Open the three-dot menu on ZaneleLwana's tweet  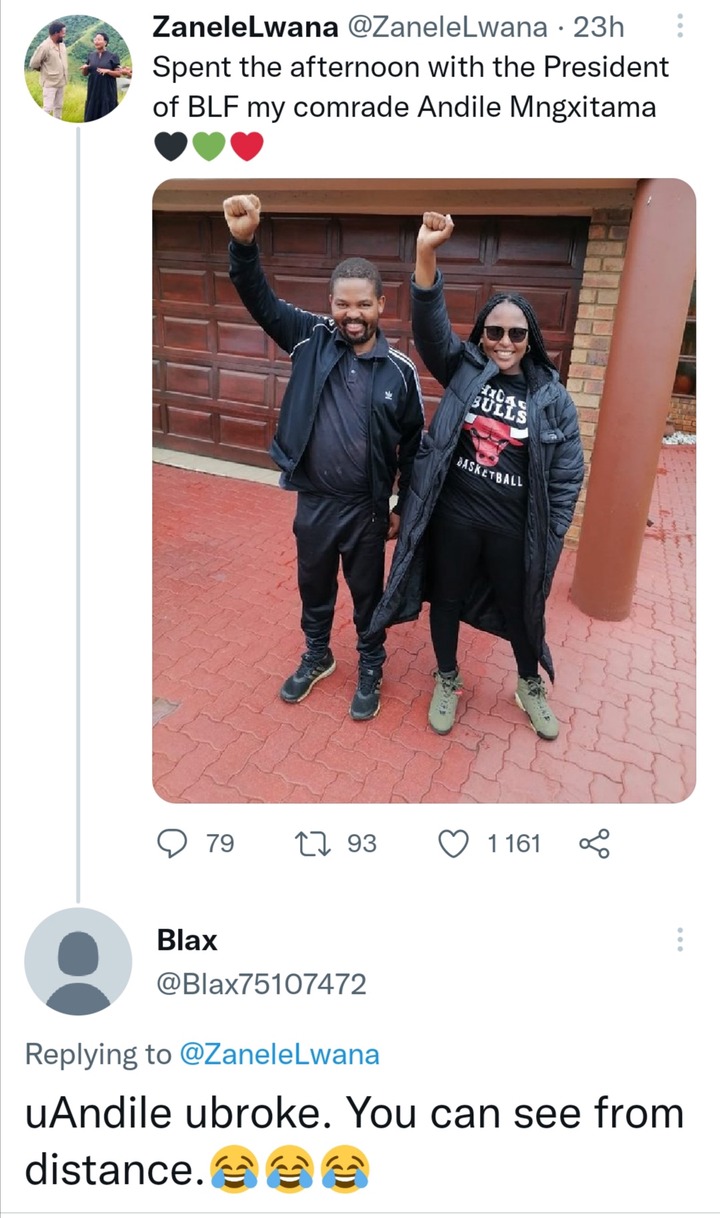(x=680, y=26)
